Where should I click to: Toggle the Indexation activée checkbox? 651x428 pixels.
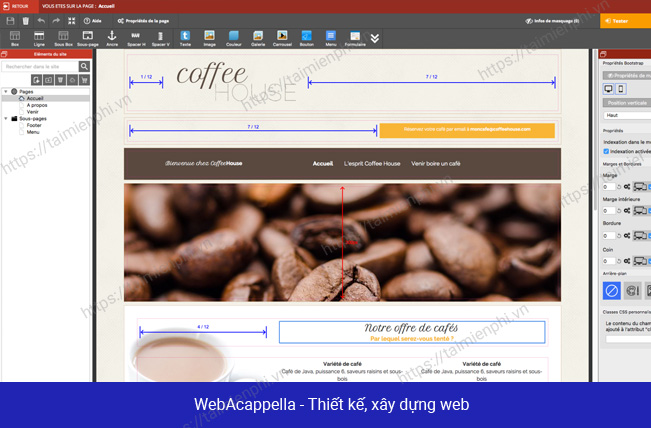pyautogui.click(x=606, y=152)
